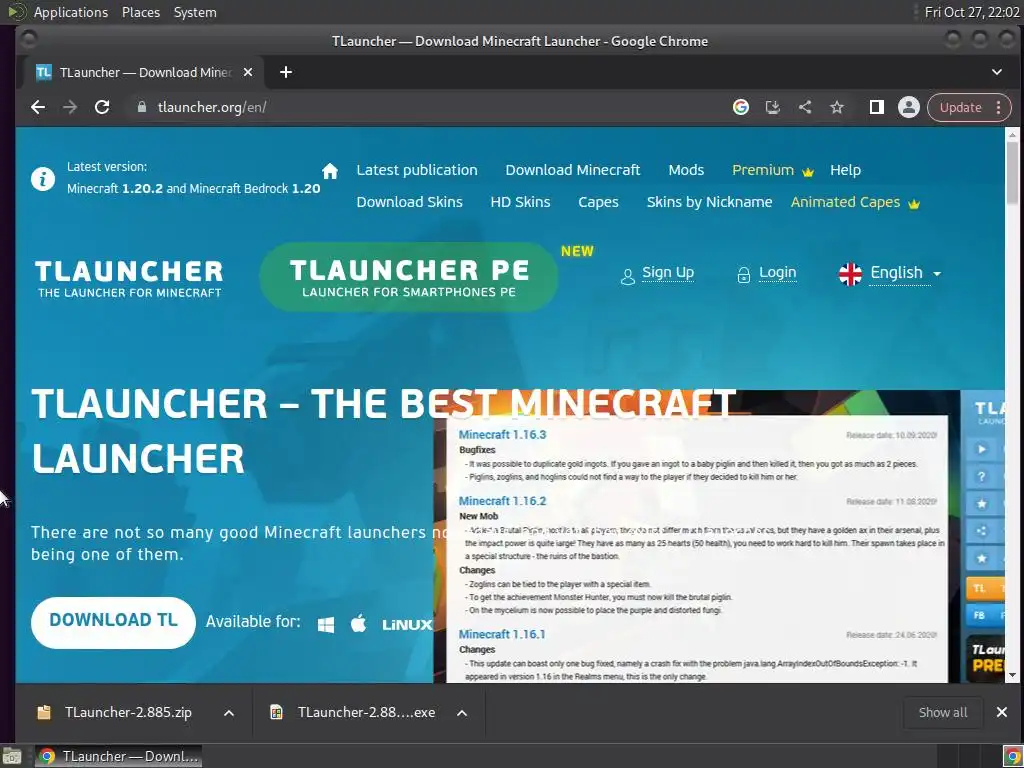The height and width of the screenshot is (768, 1024).
Task: Click the Sign Up link
Action: (667, 272)
